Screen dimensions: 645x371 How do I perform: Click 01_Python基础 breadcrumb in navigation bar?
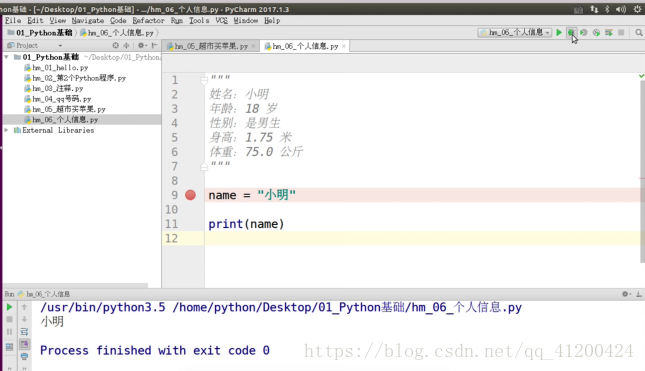(x=40, y=32)
